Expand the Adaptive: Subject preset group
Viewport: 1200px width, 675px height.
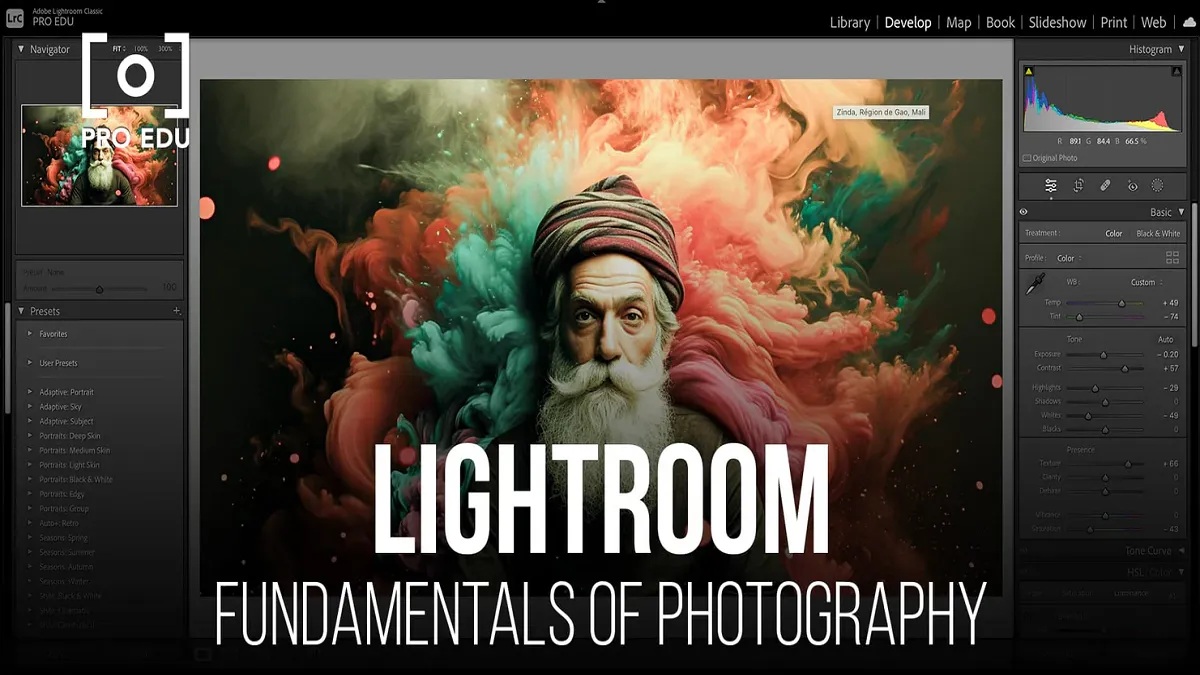click(x=30, y=421)
